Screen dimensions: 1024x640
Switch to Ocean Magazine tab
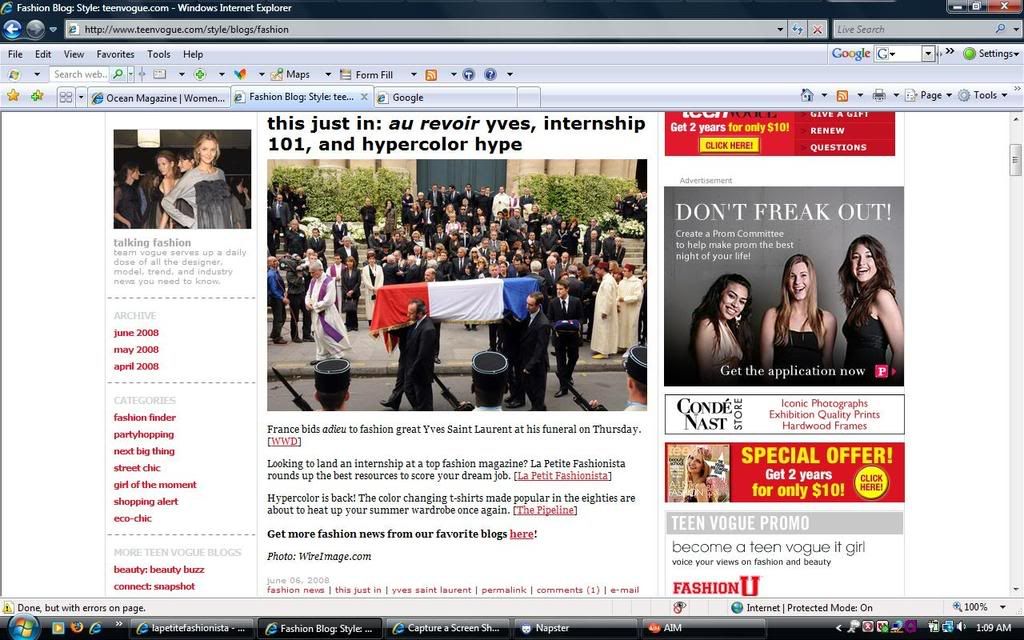(159, 98)
